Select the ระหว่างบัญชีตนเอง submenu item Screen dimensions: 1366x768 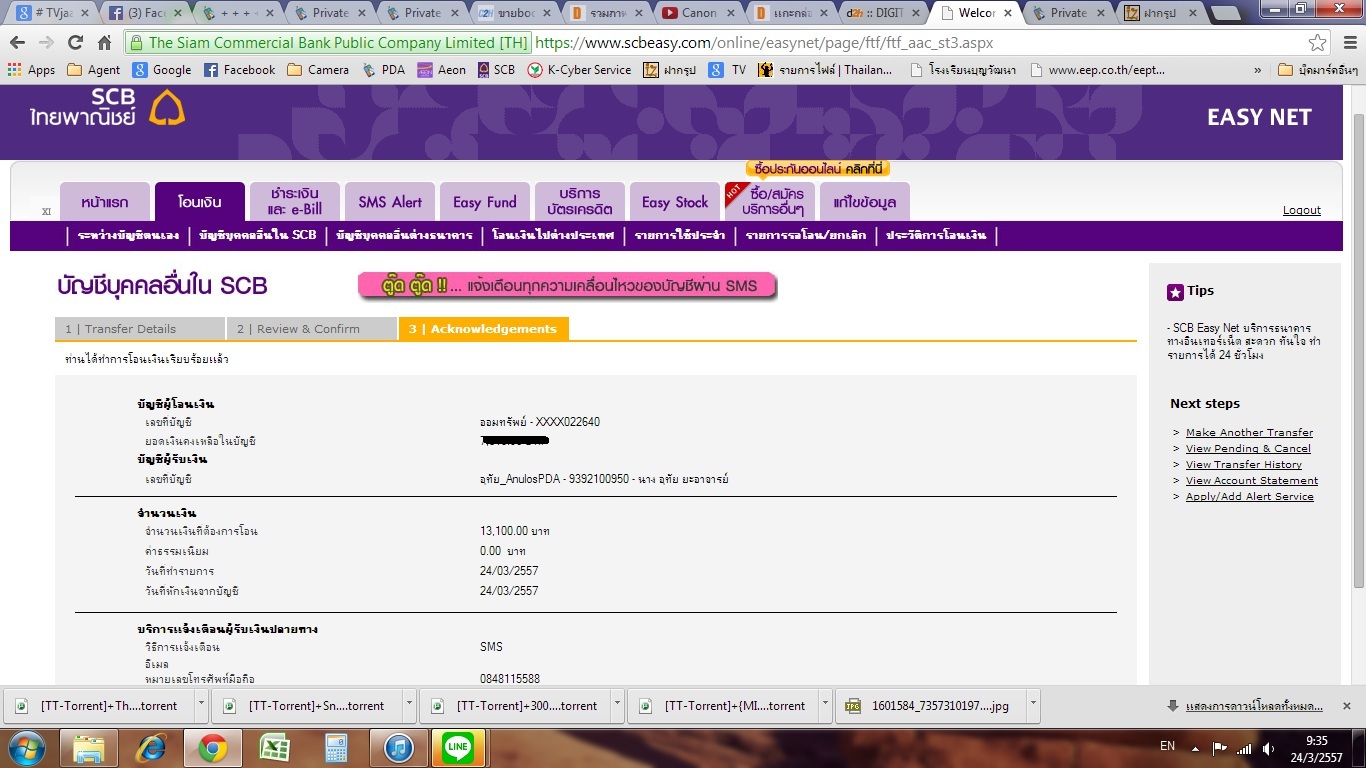(x=128, y=236)
